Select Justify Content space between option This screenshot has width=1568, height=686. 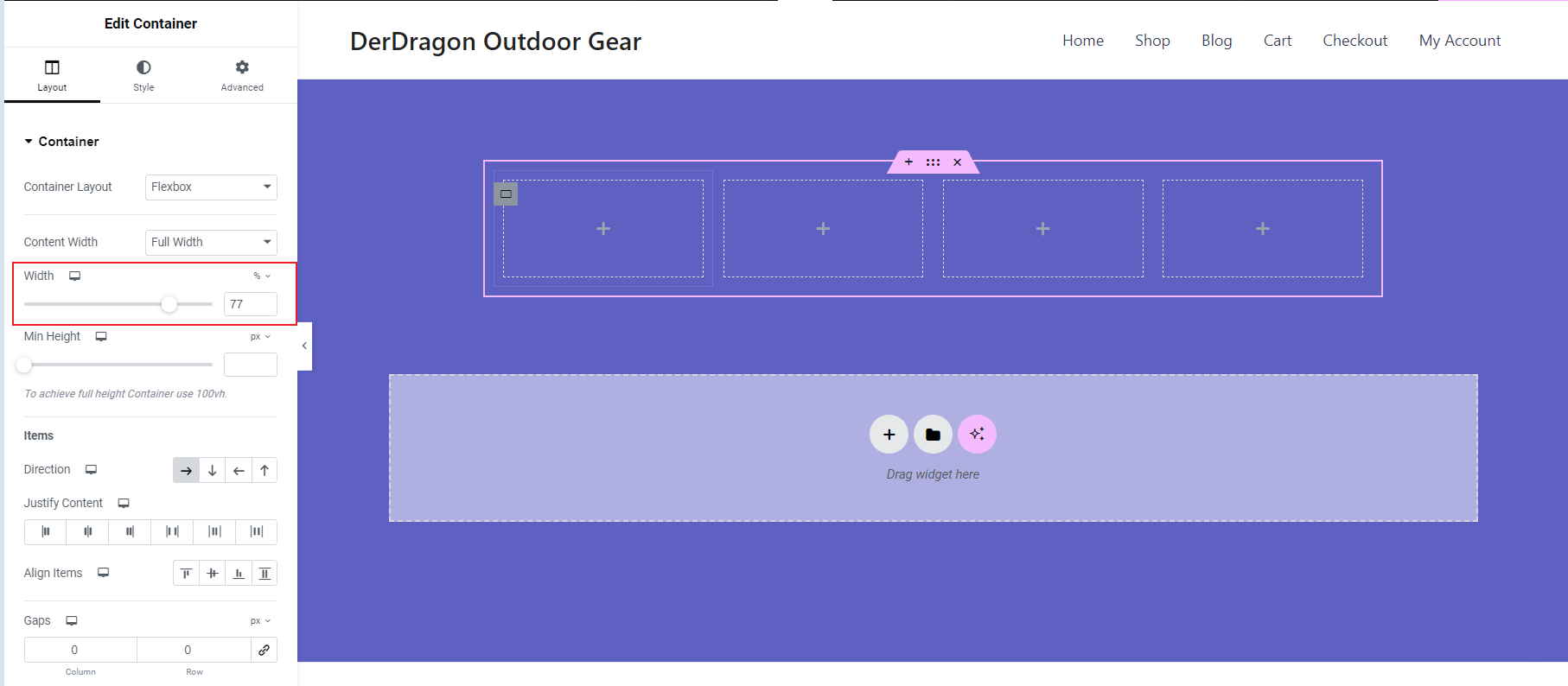(172, 531)
